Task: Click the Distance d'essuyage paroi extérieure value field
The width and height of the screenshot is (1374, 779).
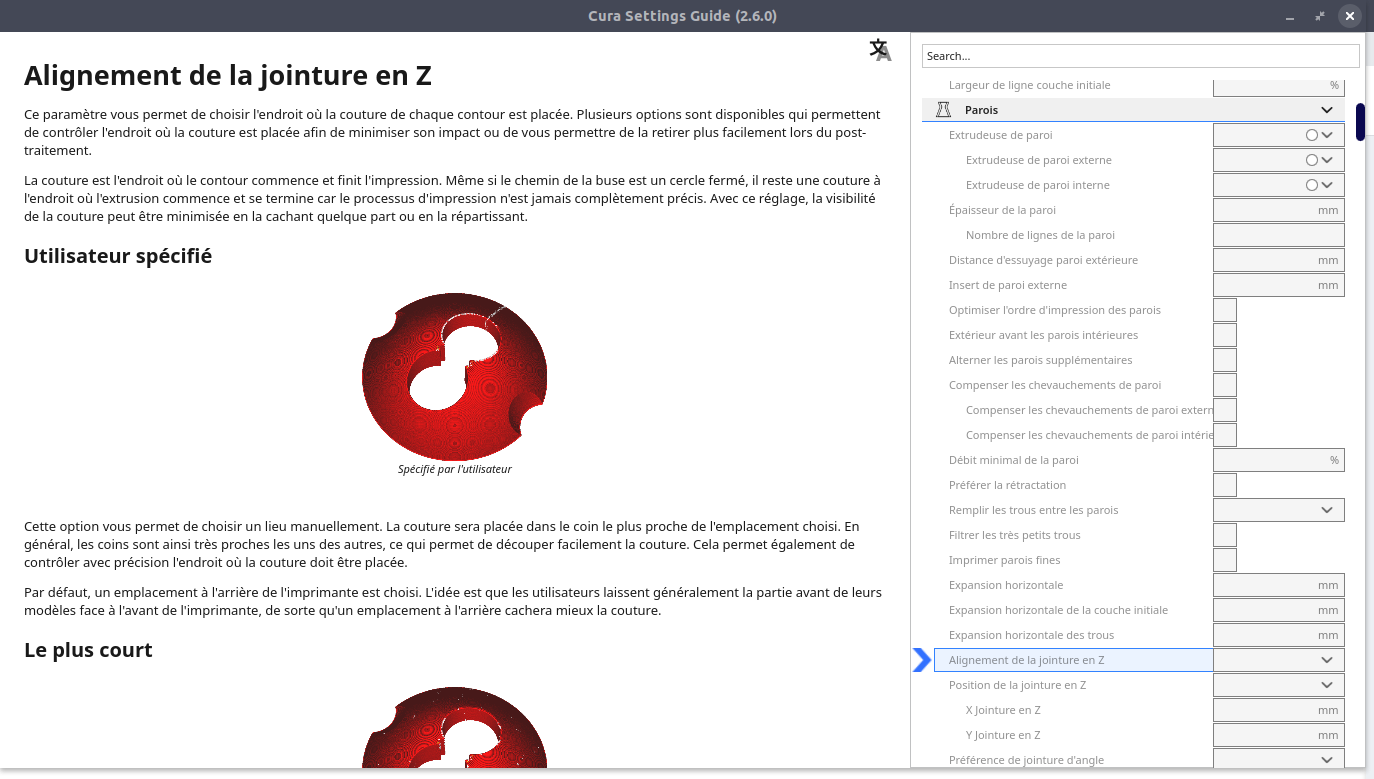Action: tap(1279, 260)
